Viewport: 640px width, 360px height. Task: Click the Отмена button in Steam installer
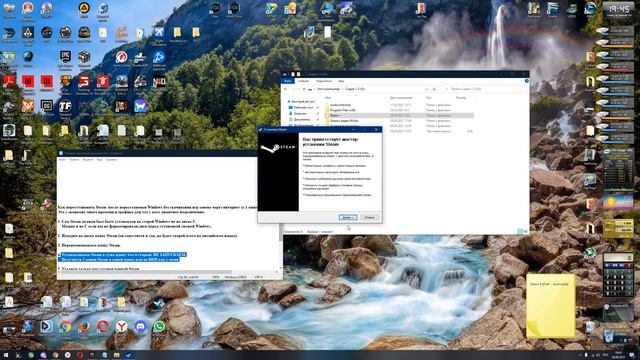click(x=369, y=218)
